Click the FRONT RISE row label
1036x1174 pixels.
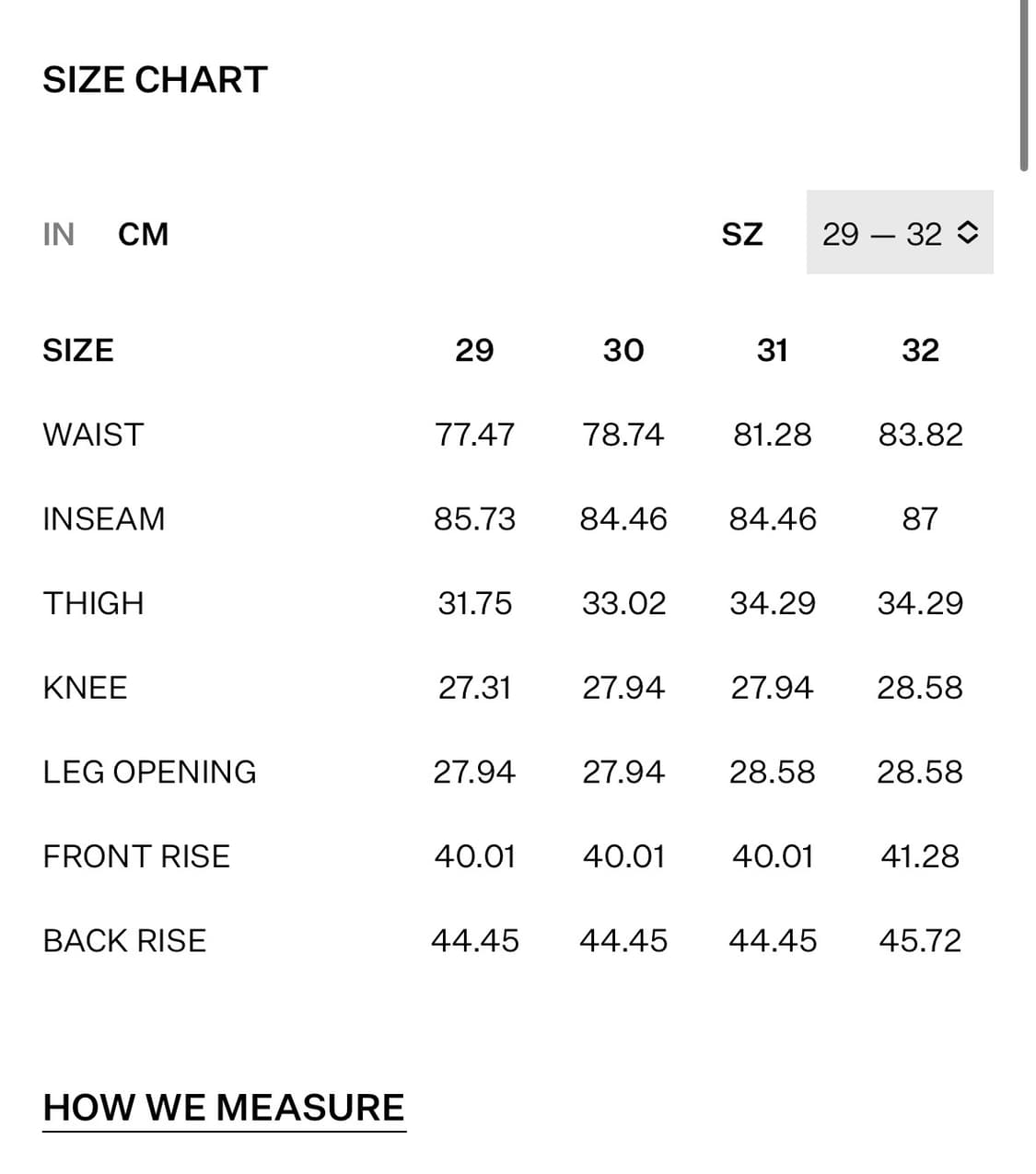pos(136,856)
